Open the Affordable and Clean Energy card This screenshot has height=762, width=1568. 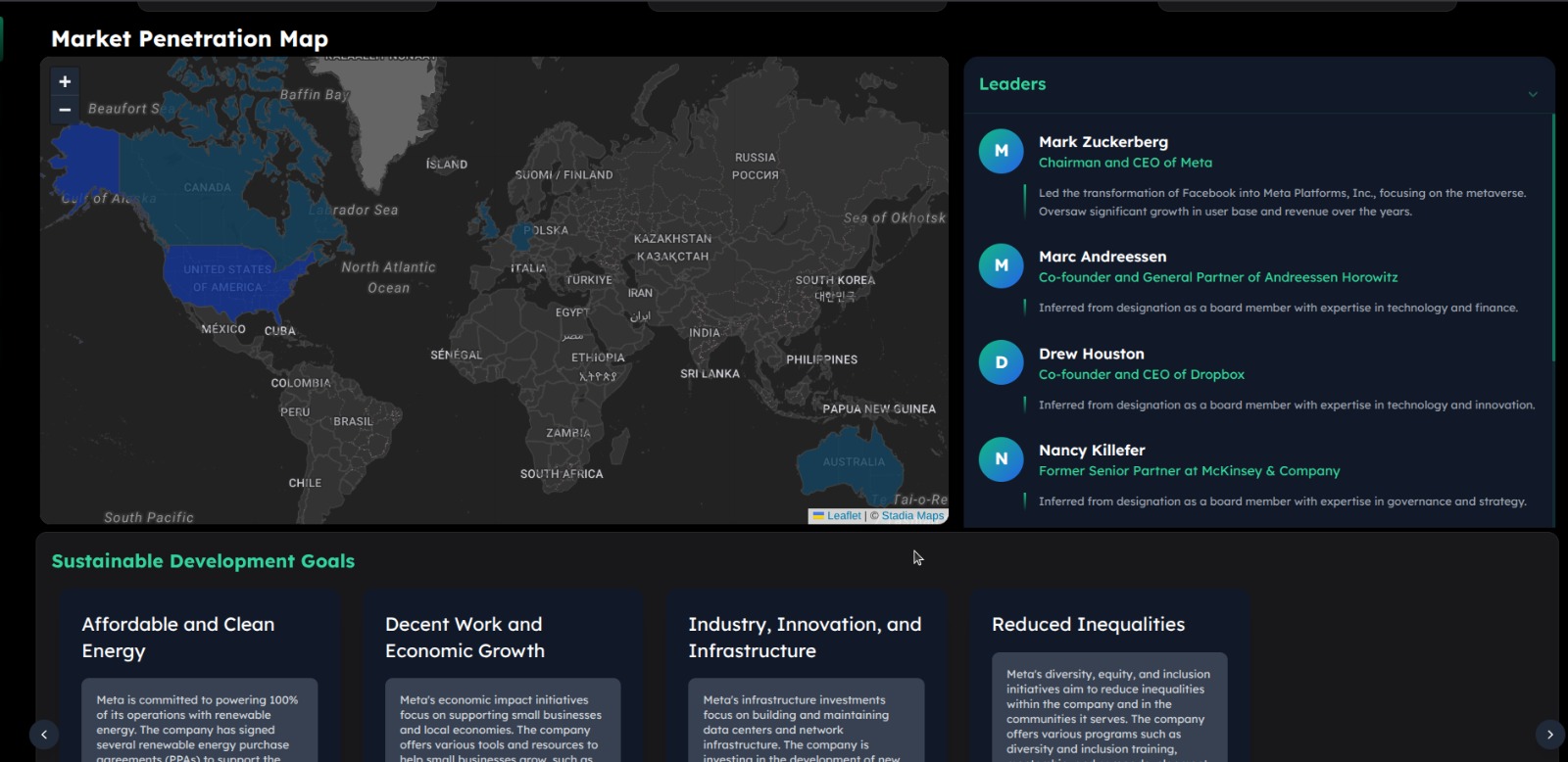click(200, 676)
